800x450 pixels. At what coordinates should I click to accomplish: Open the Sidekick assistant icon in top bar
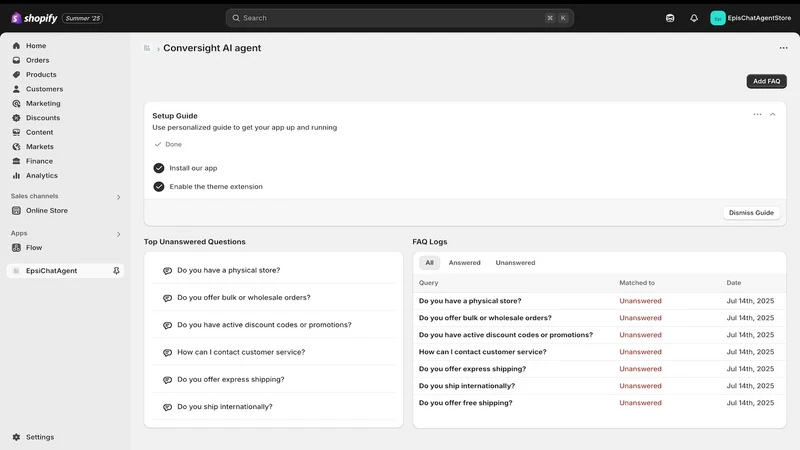(x=670, y=18)
